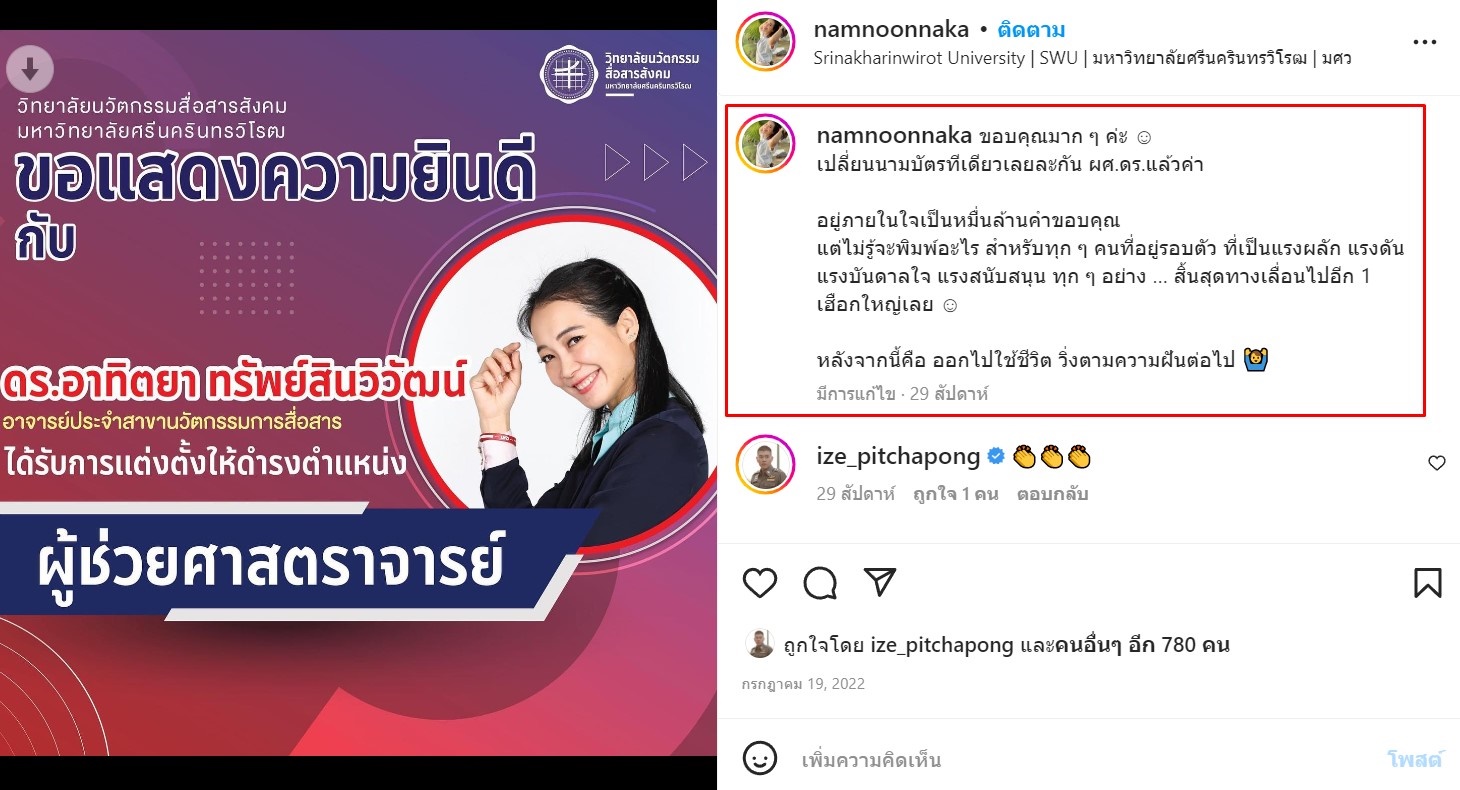Click the verified badge beside ize_pitchapong
The image size is (1460, 790).
pyautogui.click(x=996, y=457)
